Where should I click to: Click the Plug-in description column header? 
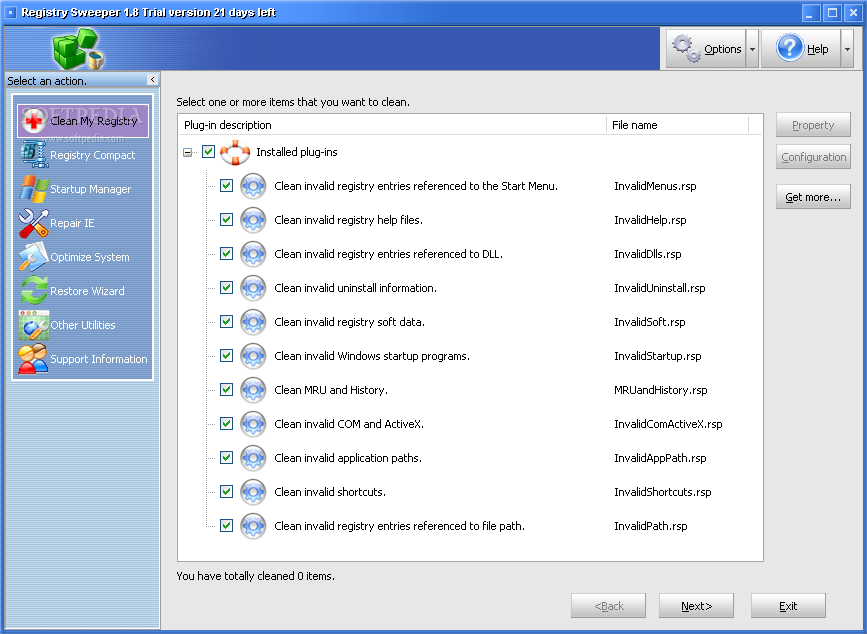tap(393, 125)
